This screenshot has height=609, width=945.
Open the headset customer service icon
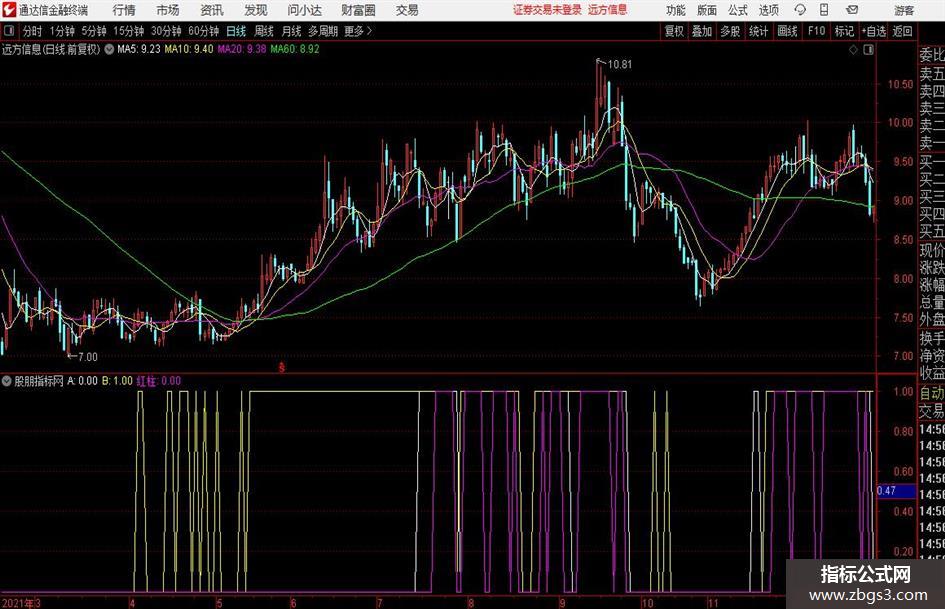(x=800, y=10)
